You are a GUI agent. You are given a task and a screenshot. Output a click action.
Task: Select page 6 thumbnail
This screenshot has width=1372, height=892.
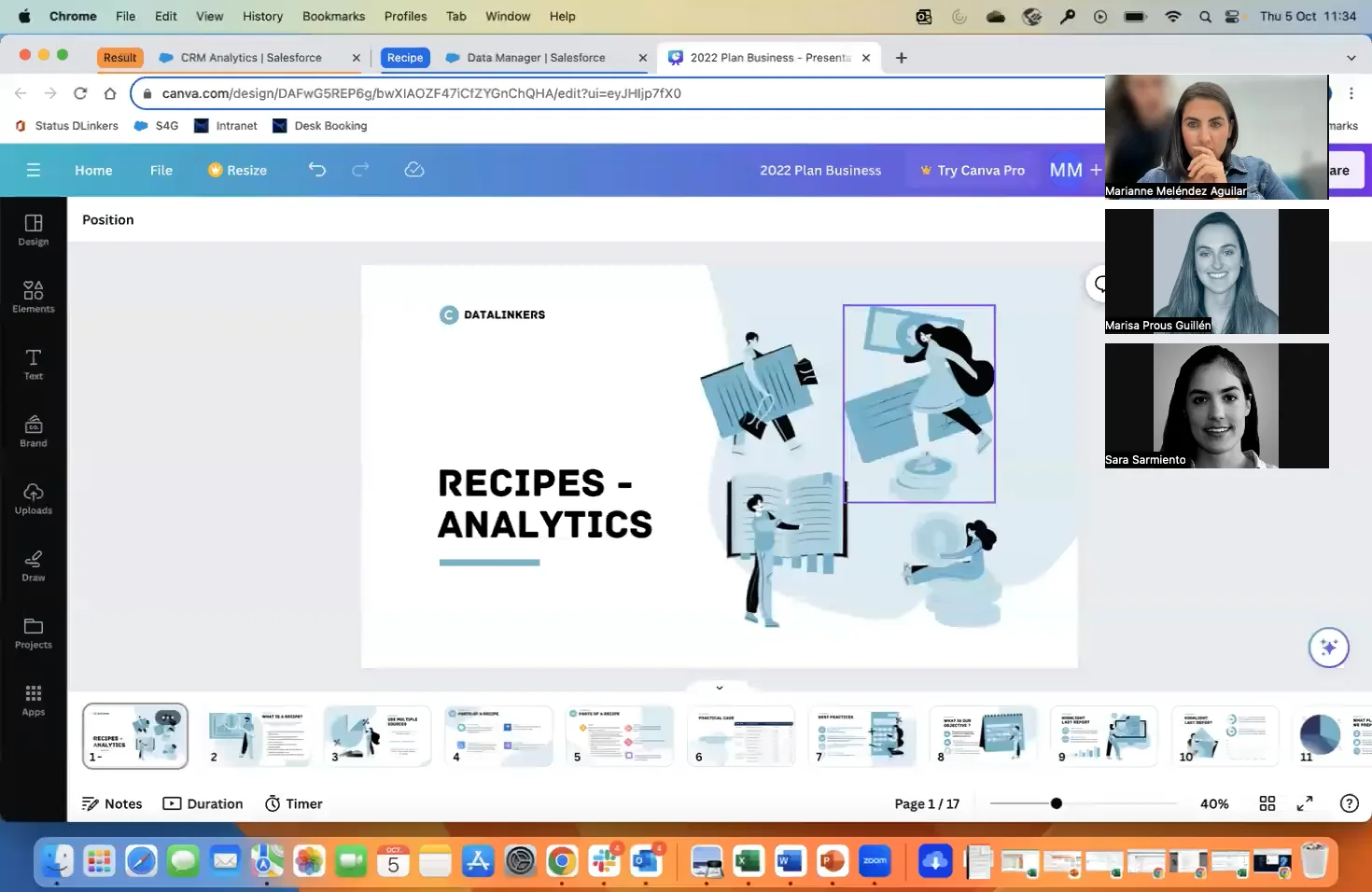742,736
